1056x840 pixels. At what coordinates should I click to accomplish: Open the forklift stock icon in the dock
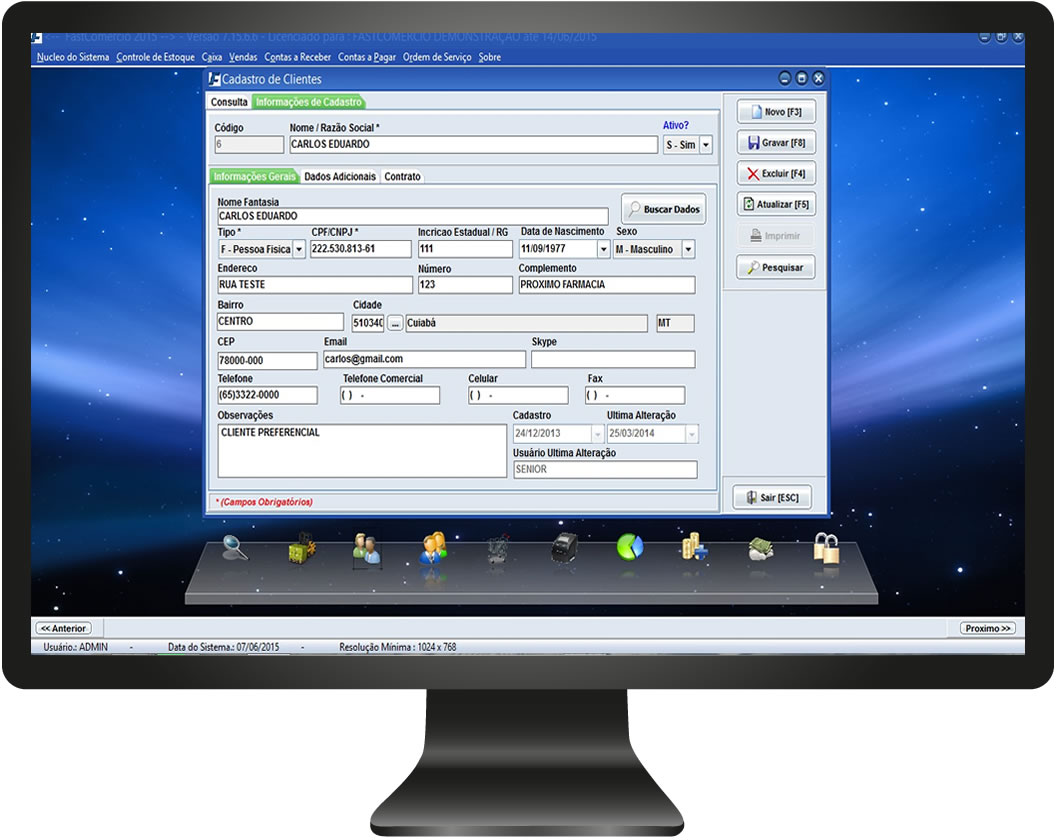tap(301, 550)
